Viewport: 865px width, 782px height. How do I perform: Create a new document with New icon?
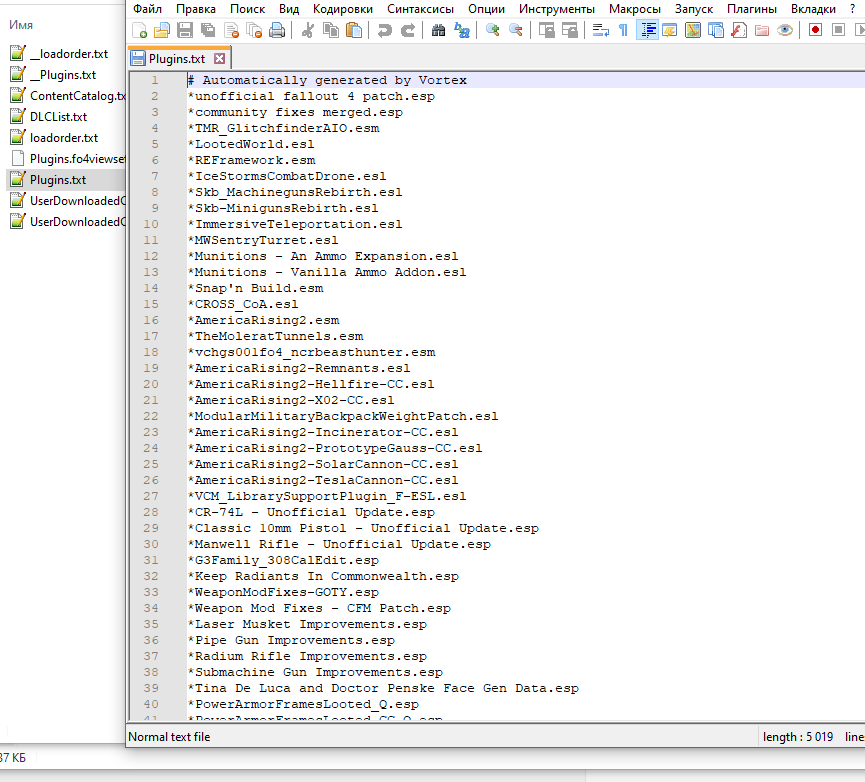[140, 30]
